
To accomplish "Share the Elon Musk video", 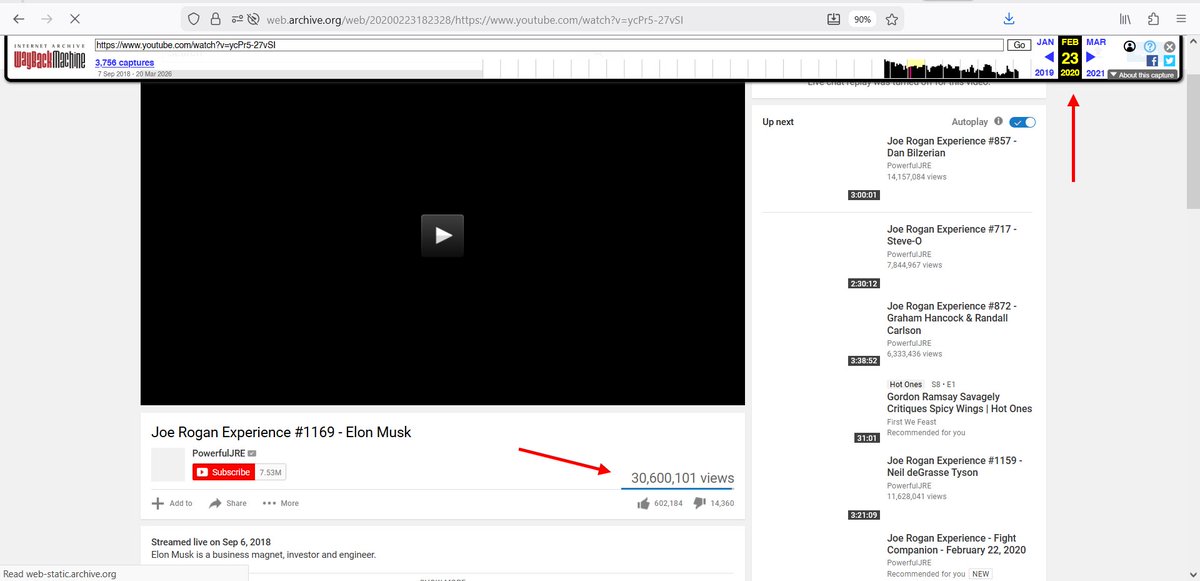I will click(228, 503).
